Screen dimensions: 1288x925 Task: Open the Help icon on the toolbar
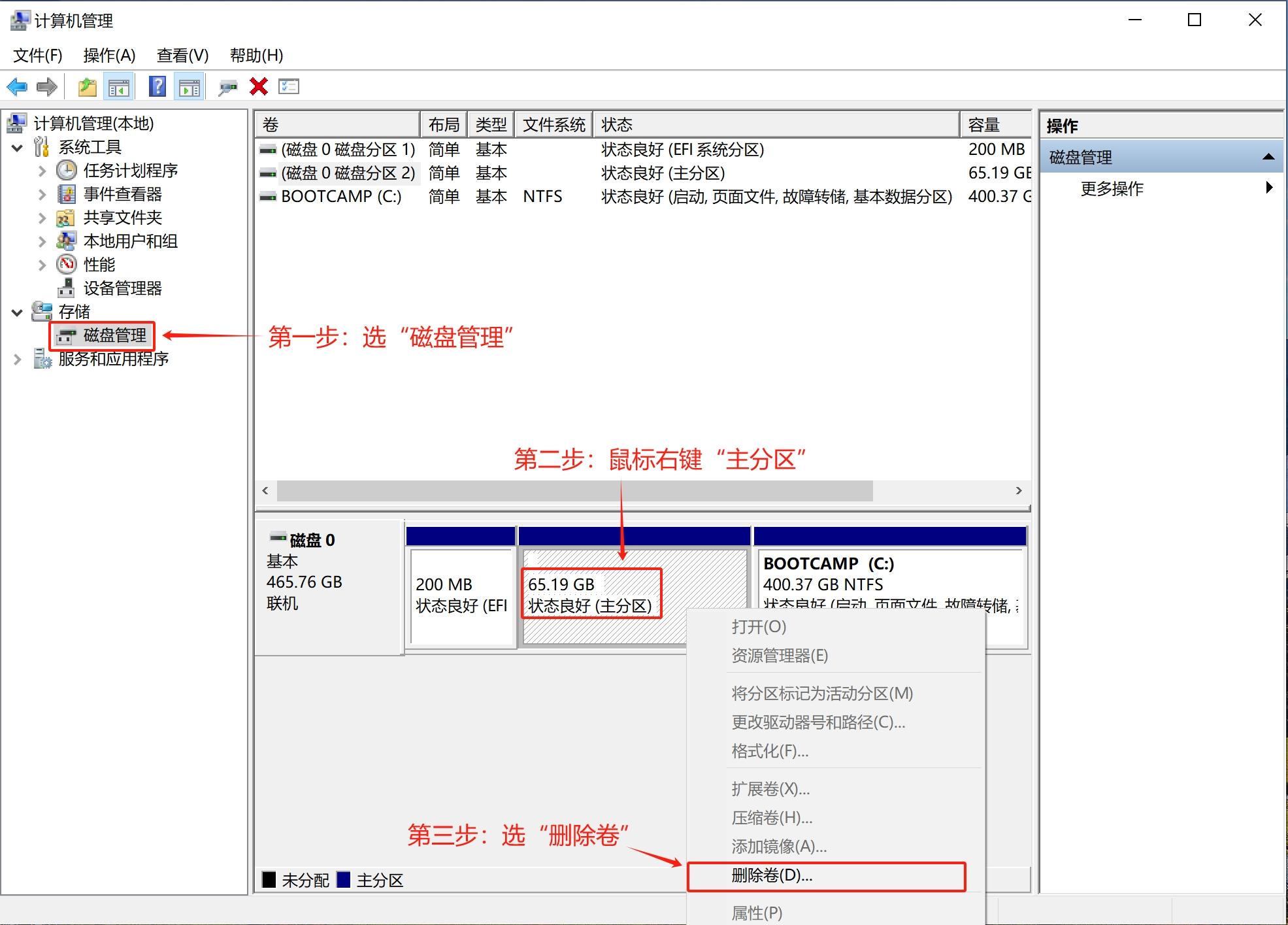tap(157, 86)
